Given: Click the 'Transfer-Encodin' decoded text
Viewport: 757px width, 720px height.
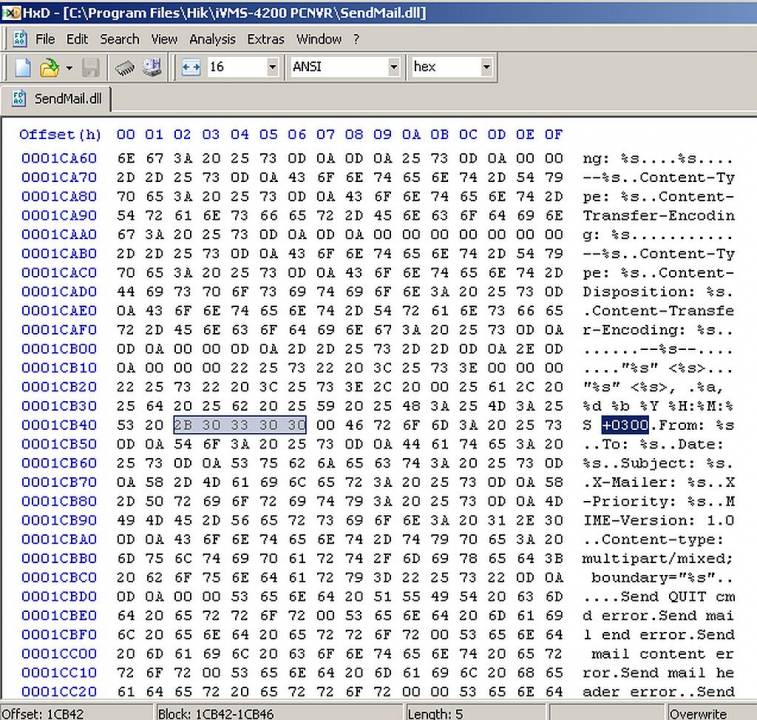Looking at the screenshot, I should pyautogui.click(x=659, y=215).
